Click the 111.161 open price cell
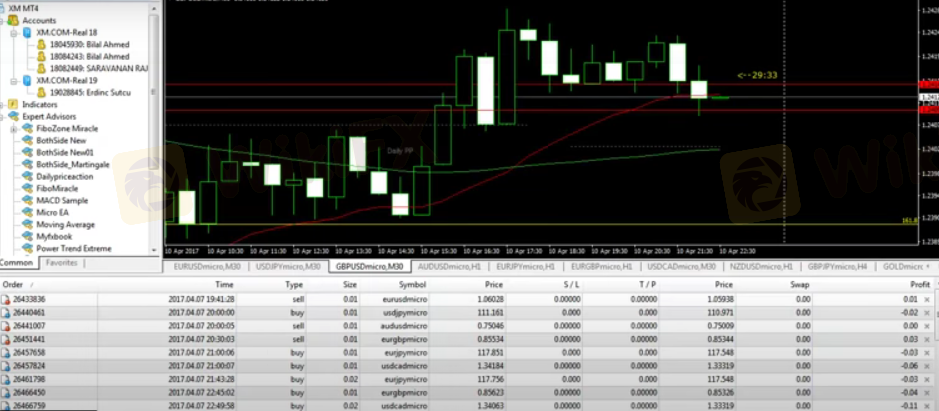 tap(491, 313)
